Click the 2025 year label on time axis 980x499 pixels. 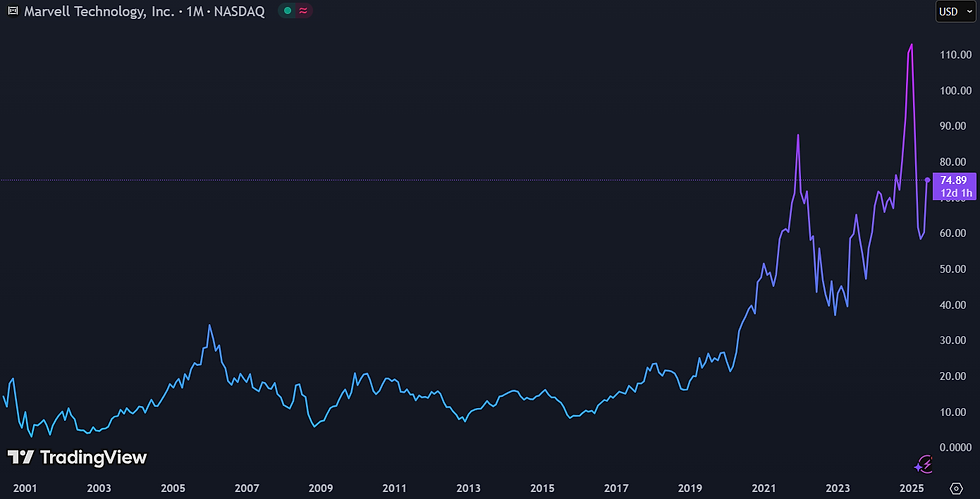[x=912, y=488]
